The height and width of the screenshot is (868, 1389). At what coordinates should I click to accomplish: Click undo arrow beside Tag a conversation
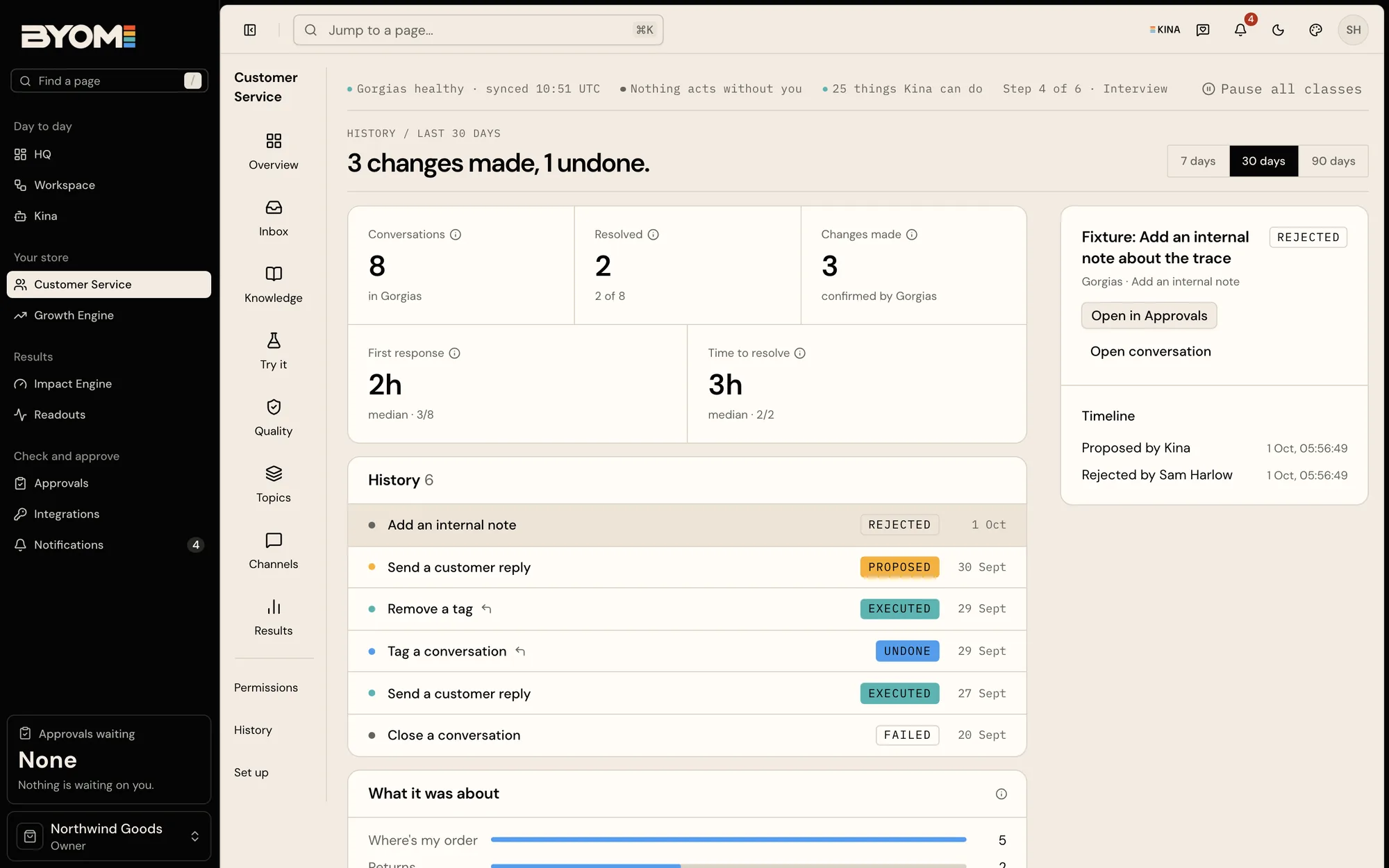(x=520, y=651)
